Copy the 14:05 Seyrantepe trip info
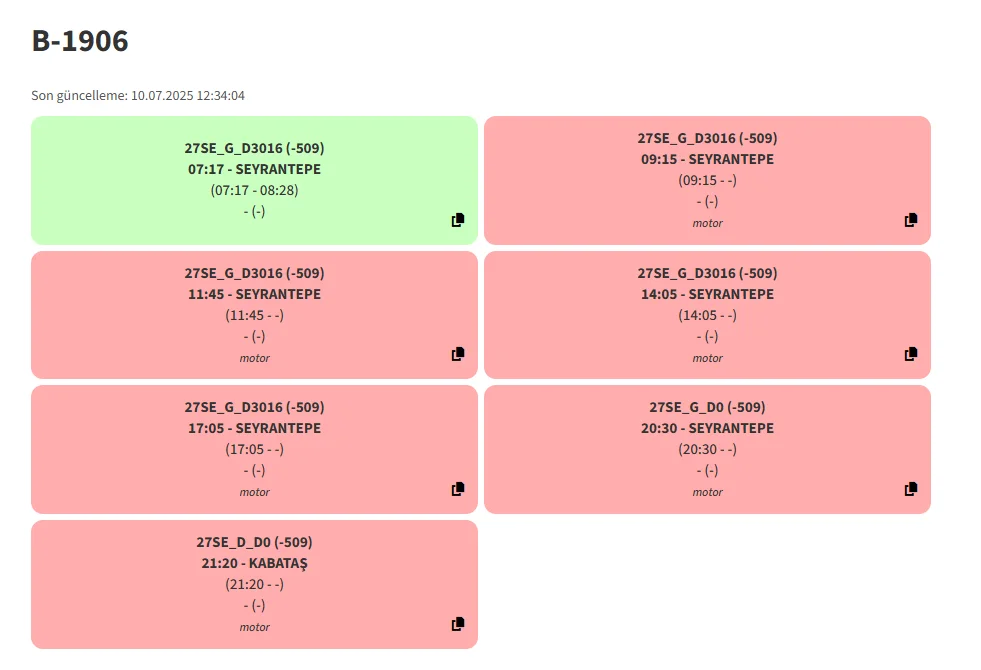981x670 pixels. [x=911, y=354]
